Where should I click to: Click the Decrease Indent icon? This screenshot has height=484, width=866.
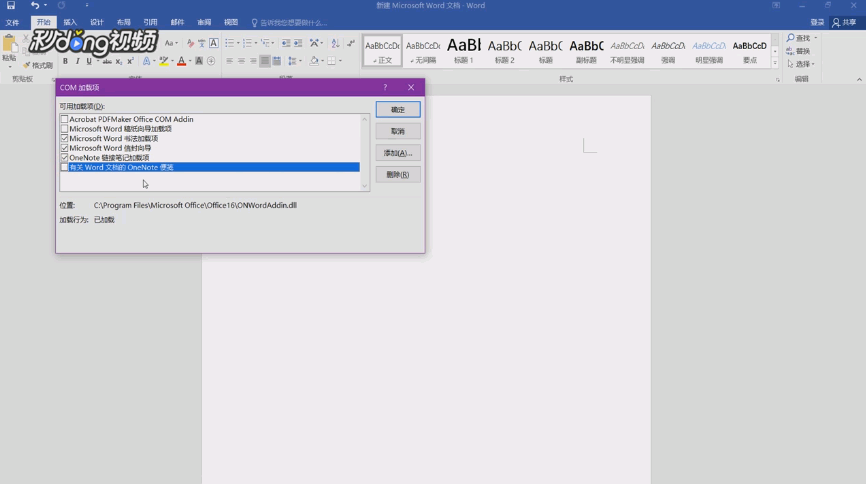point(286,43)
